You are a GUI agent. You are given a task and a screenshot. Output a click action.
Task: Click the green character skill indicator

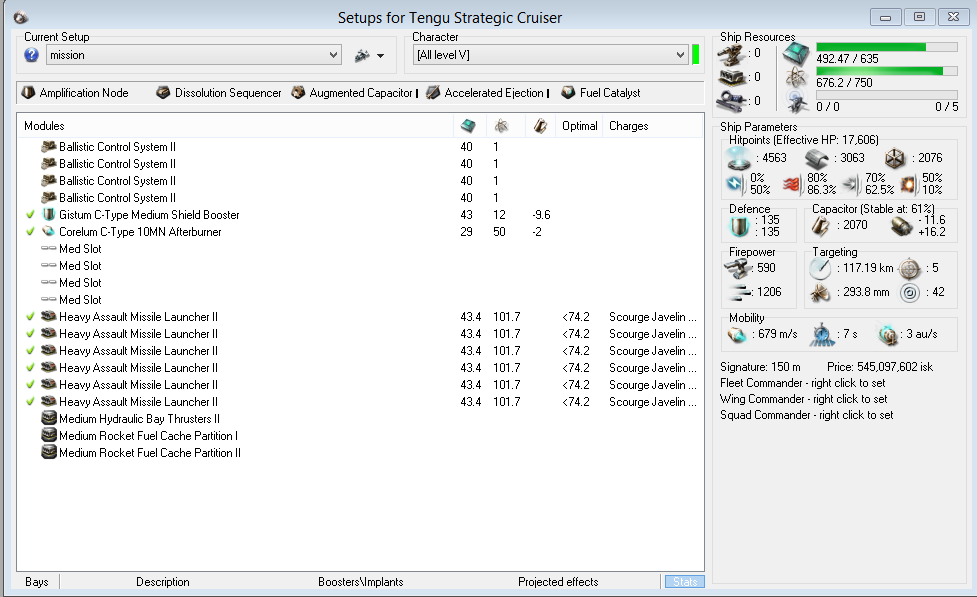695,54
